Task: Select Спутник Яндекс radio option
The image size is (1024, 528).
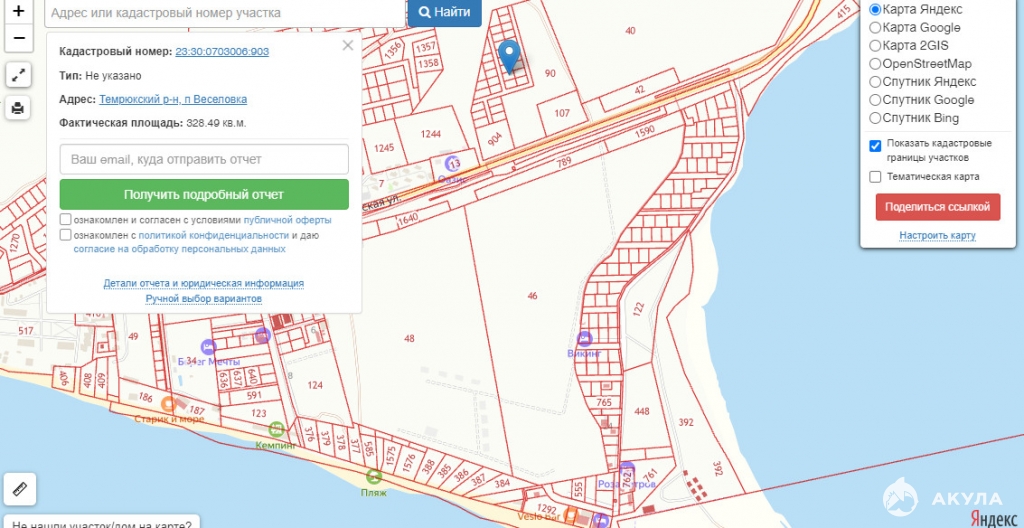Action: tap(875, 82)
